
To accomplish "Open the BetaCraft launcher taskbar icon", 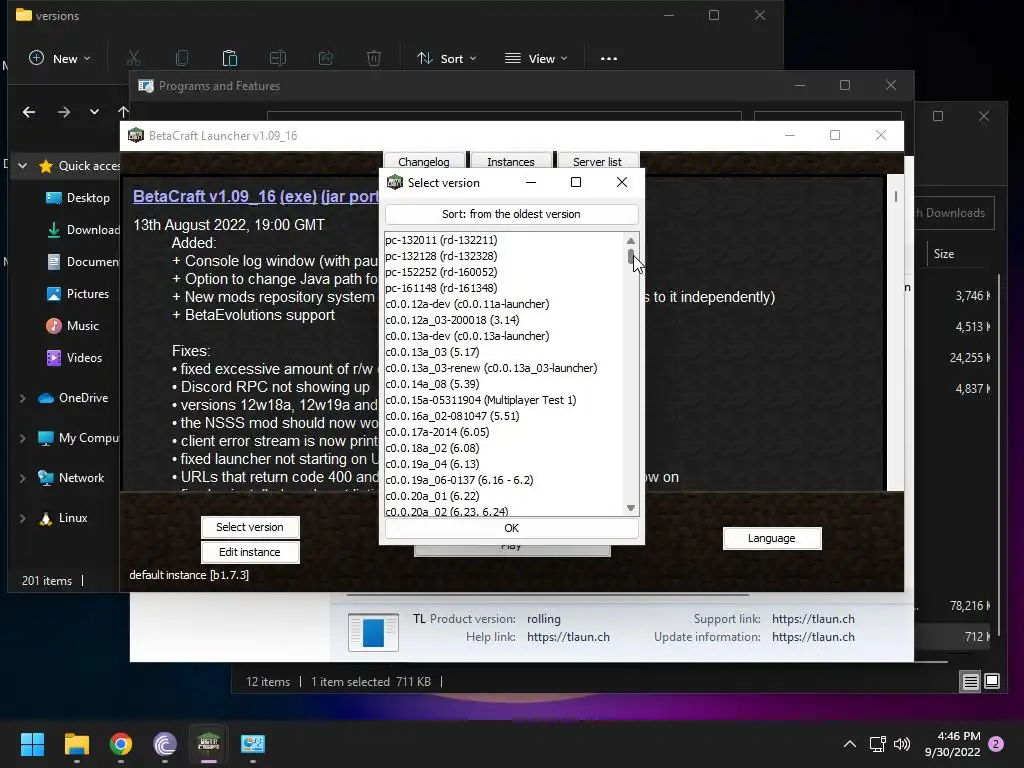I will (x=208, y=744).
